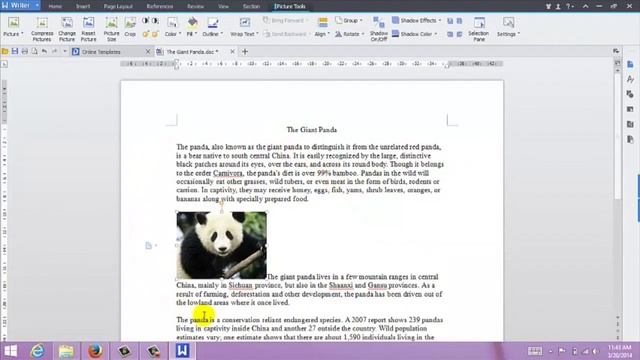This screenshot has width=640, height=360.
Task: Select the panda picture in the document
Action: pos(222,245)
